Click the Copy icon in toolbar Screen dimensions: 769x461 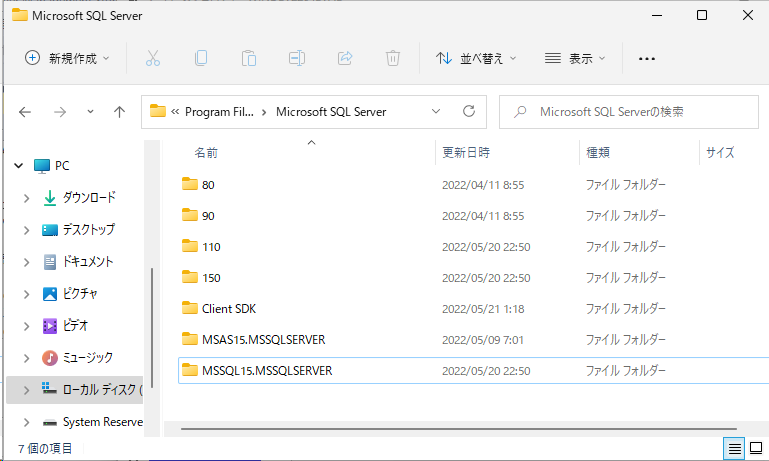coord(201,58)
